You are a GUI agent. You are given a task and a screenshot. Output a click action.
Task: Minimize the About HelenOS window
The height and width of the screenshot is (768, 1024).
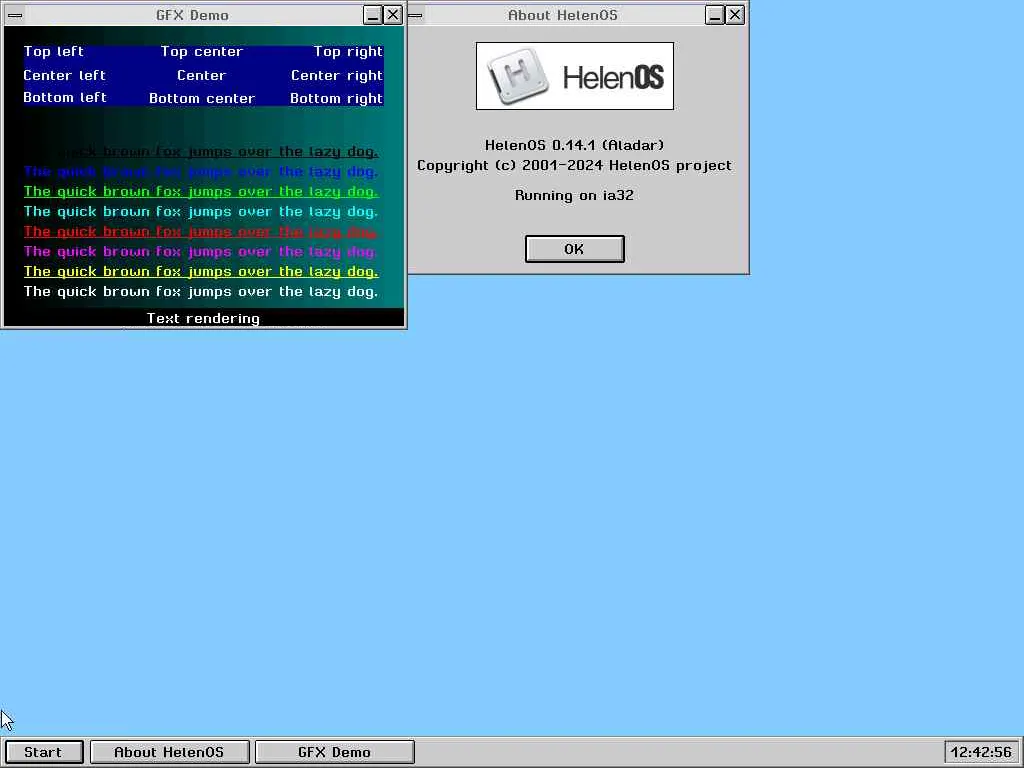[715, 15]
